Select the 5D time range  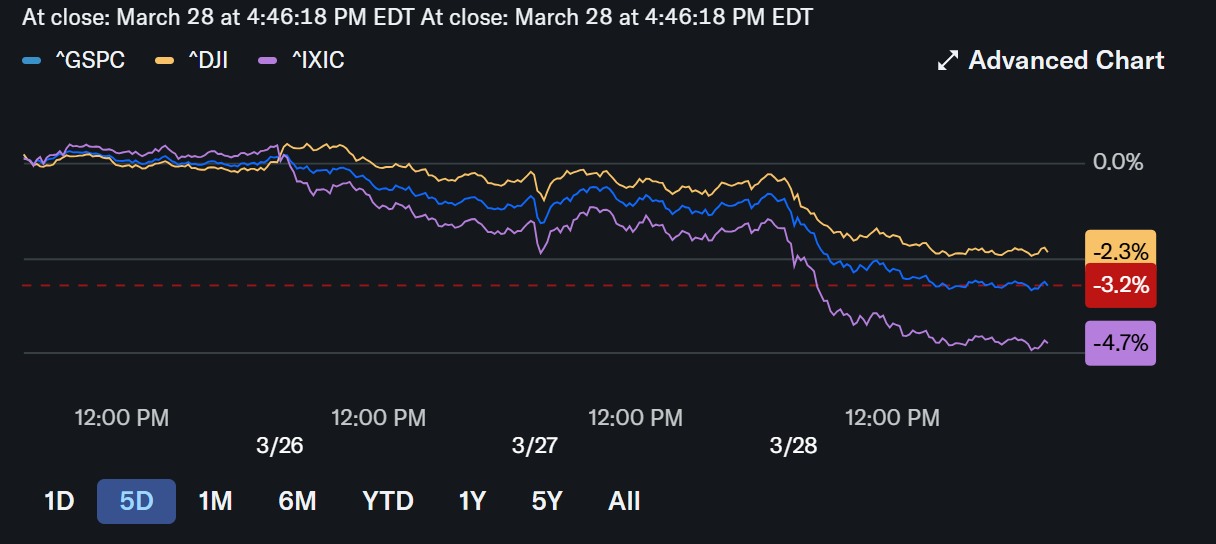[136, 502]
